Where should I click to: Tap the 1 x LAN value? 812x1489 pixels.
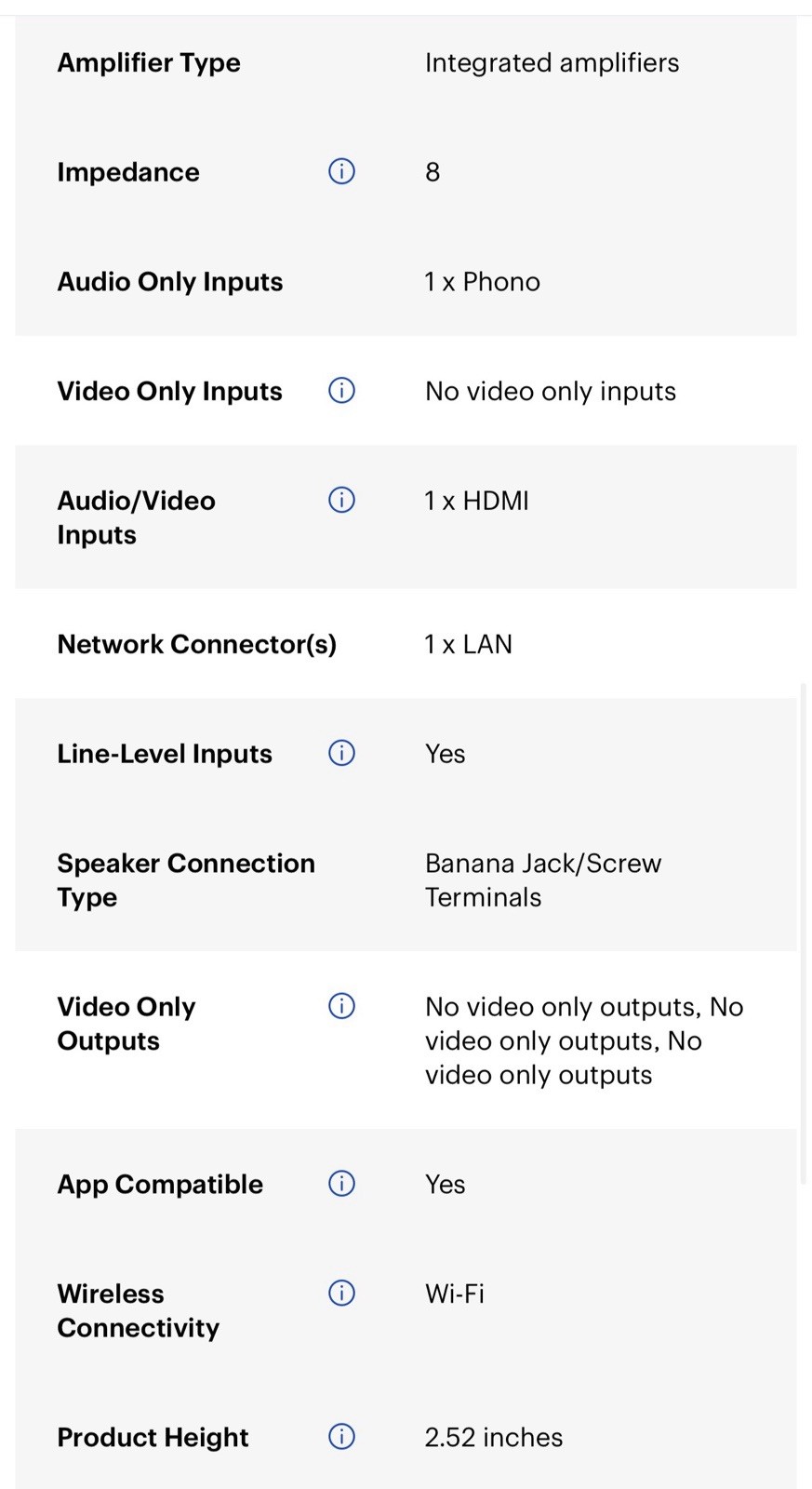point(468,644)
